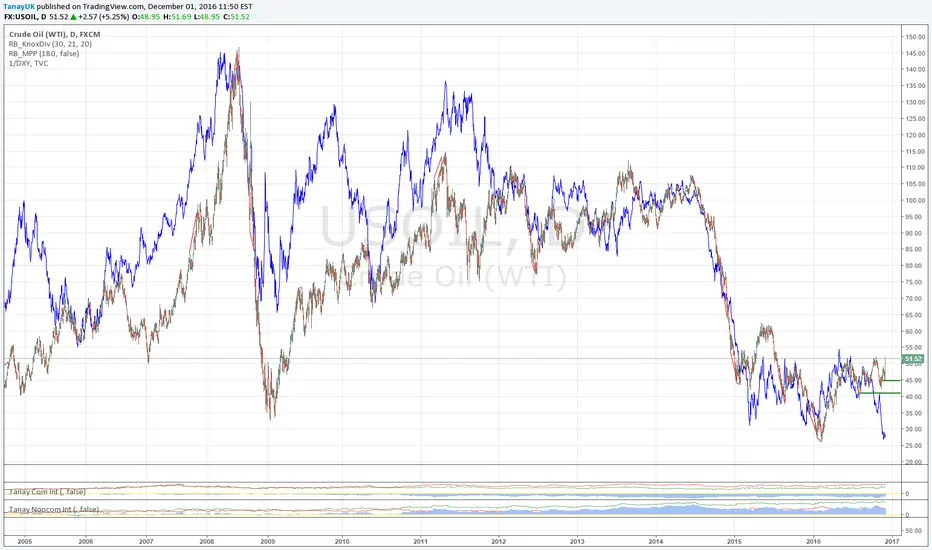
Task: Click the 2010 label on time axis
Action: coord(342,541)
